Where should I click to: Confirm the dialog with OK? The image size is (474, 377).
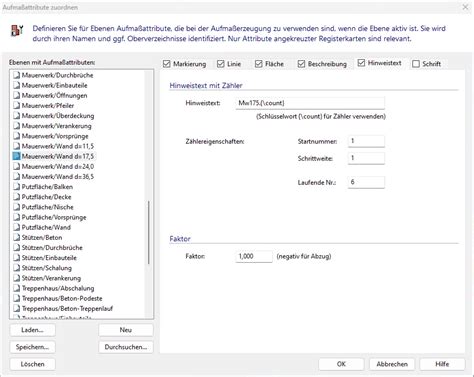point(341,364)
